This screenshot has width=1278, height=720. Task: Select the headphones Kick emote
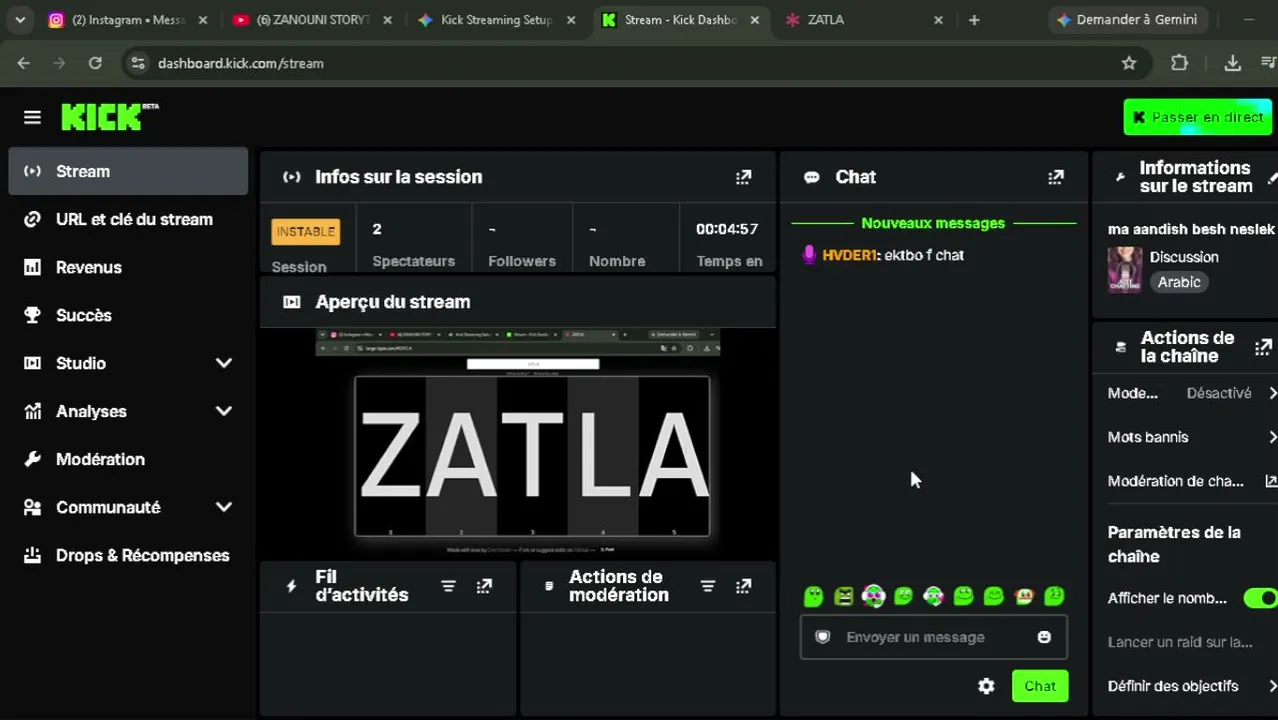873,596
